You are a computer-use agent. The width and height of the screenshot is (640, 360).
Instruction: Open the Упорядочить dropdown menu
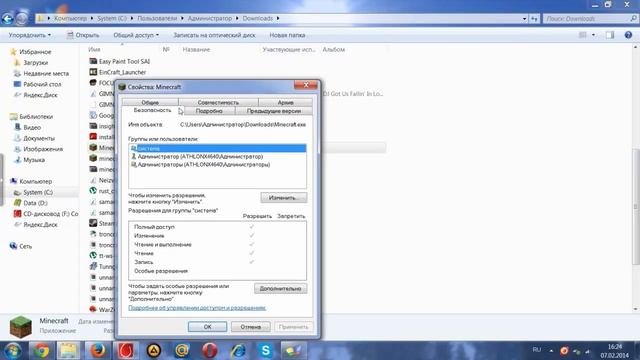tap(30, 35)
